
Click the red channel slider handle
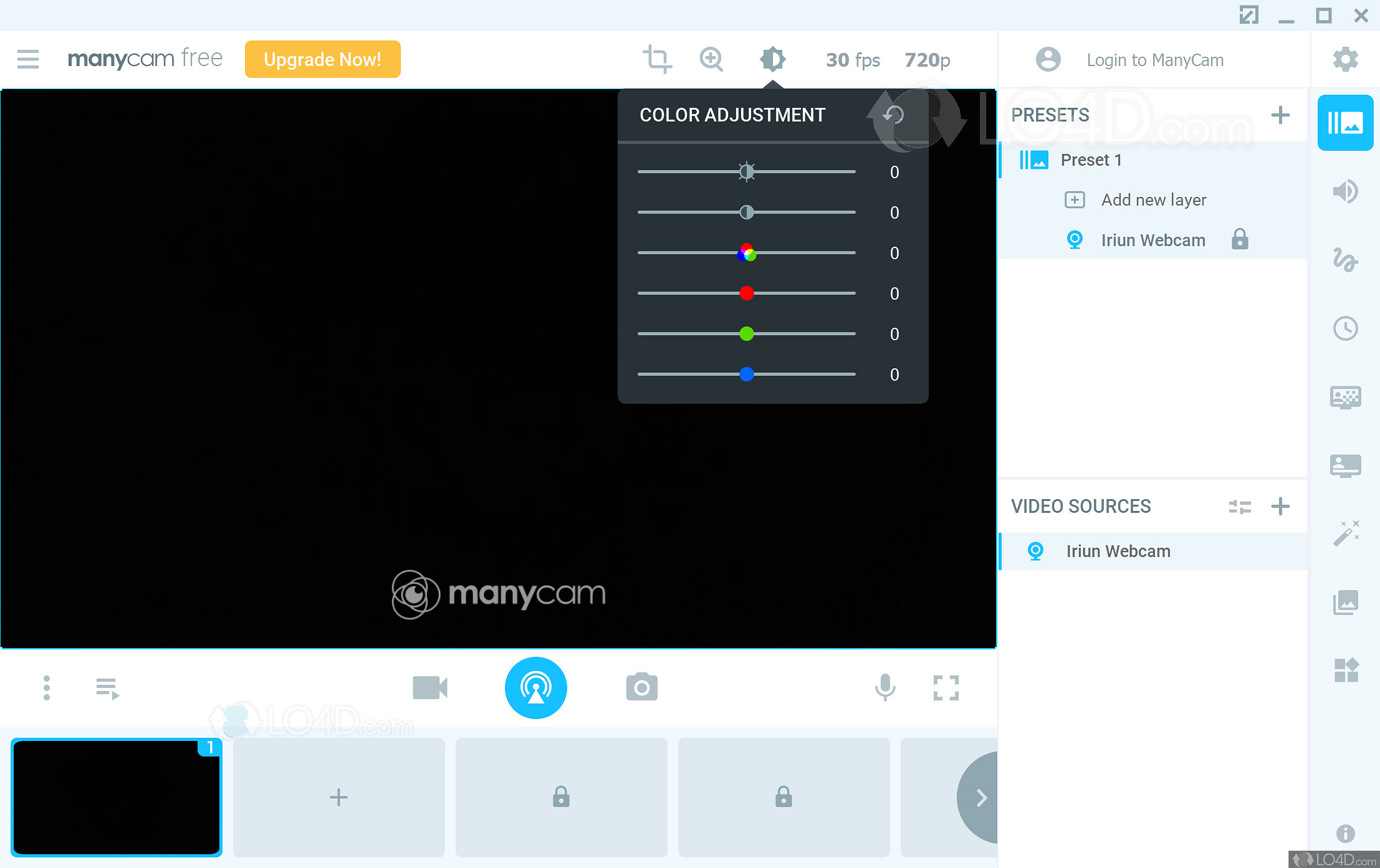click(746, 293)
